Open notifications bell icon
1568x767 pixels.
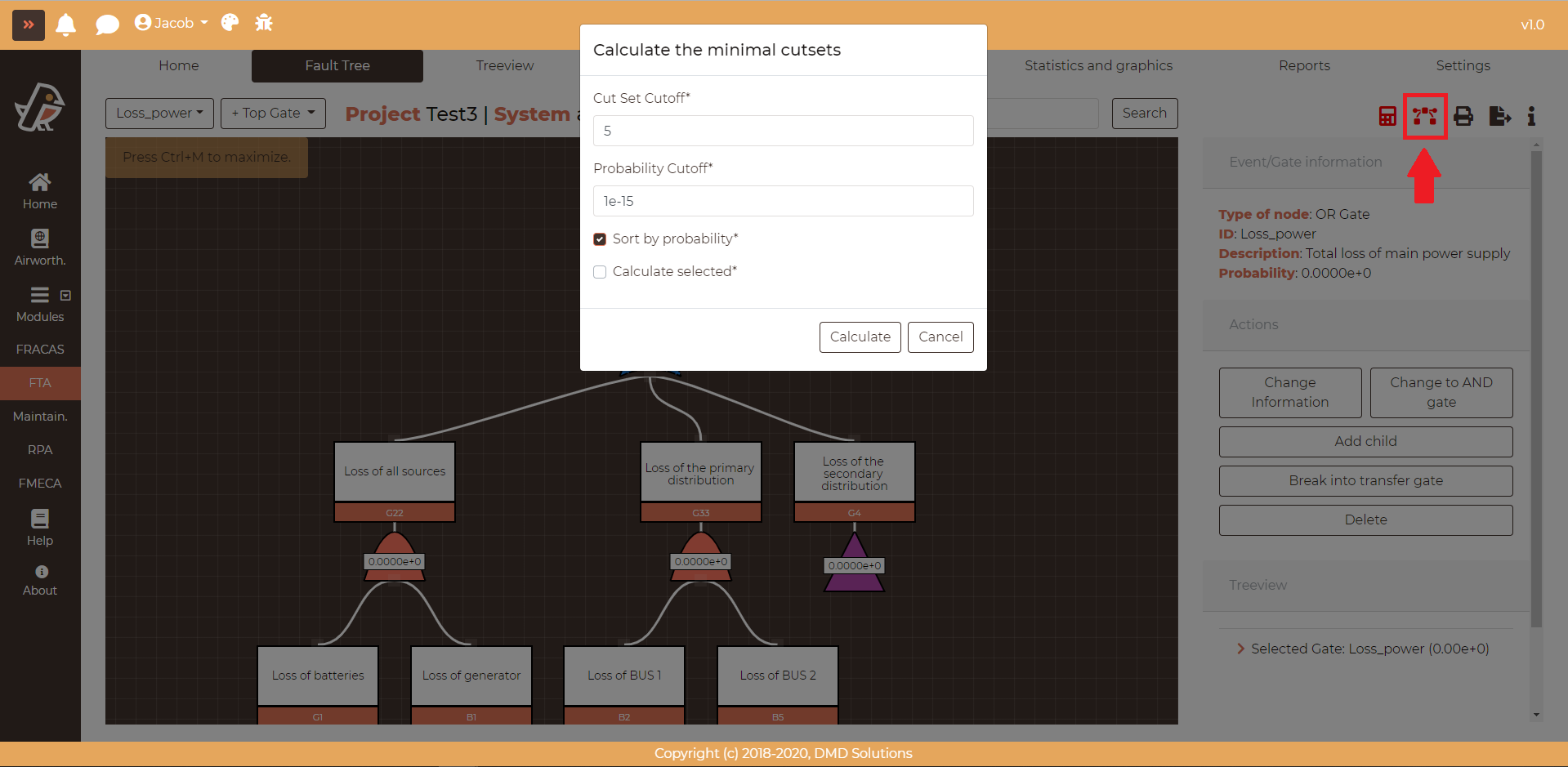tap(66, 25)
